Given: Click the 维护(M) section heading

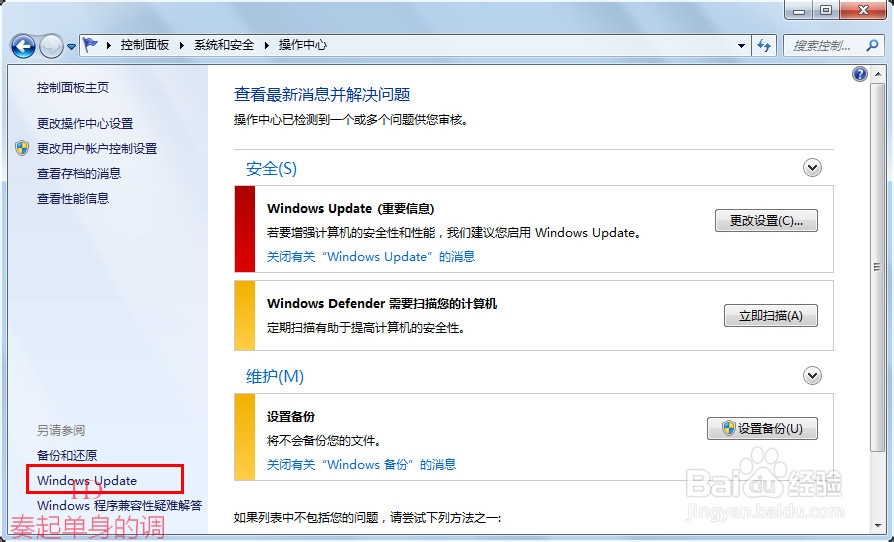Looking at the screenshot, I should point(275,376).
